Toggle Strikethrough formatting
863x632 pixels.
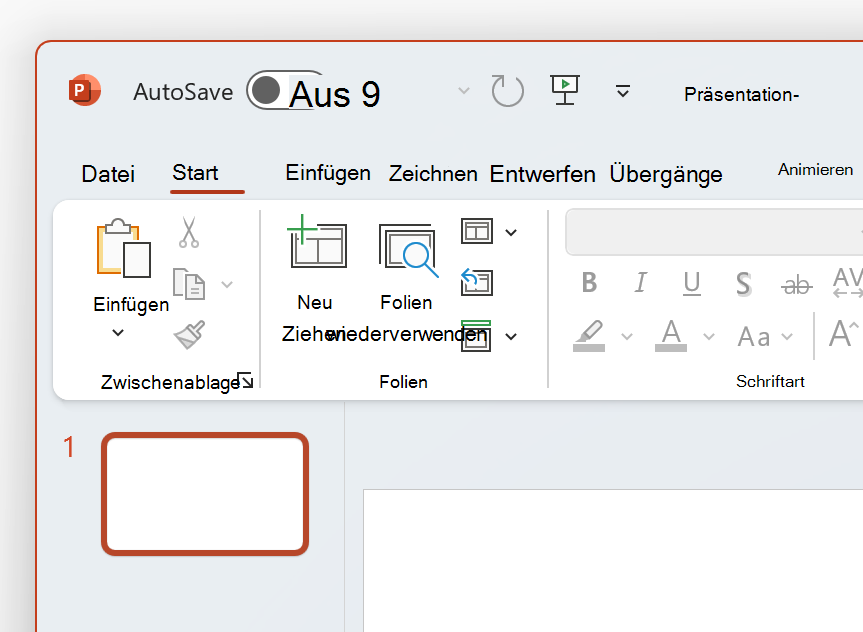[x=796, y=285]
